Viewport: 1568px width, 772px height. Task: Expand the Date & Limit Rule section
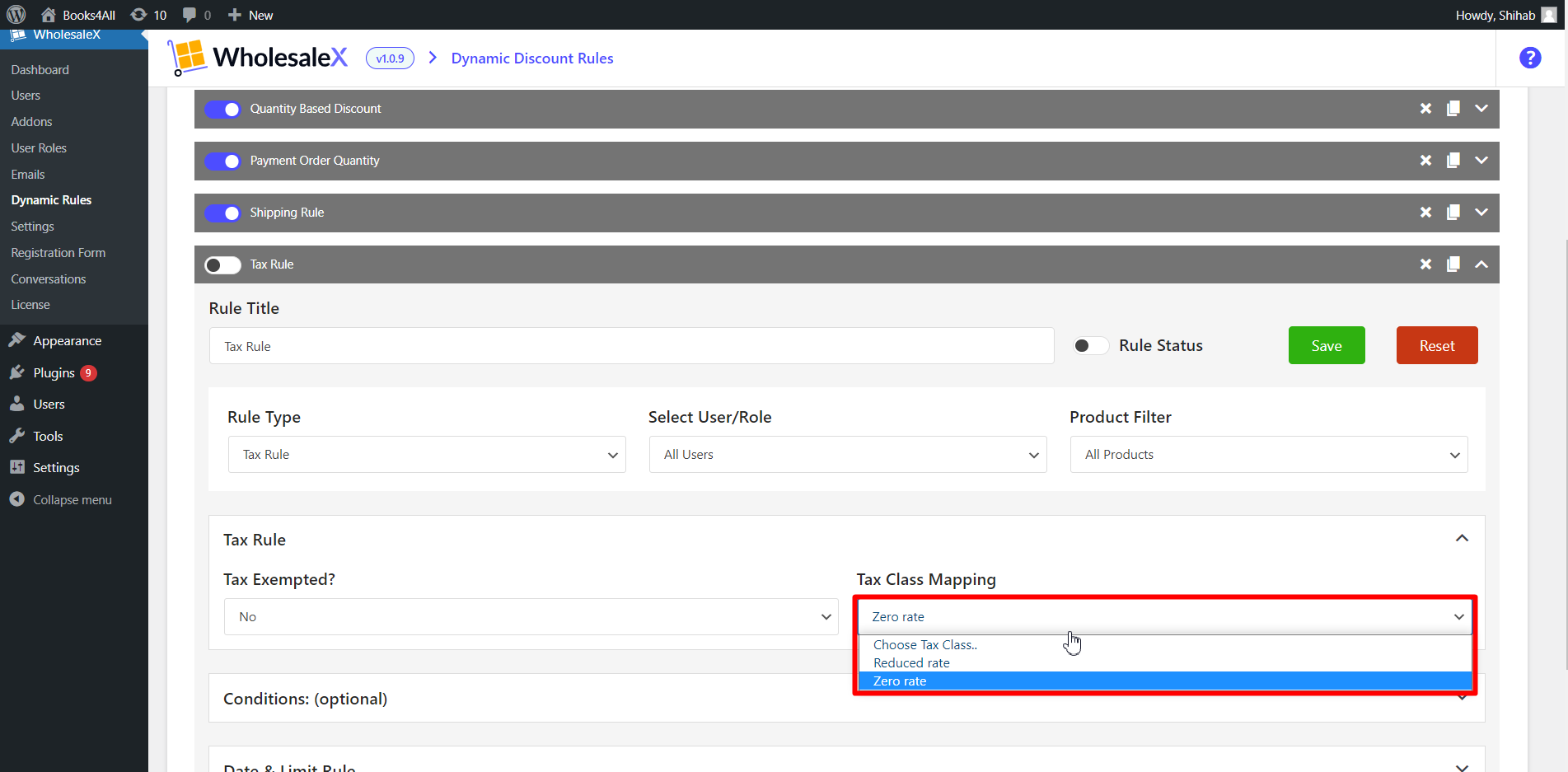click(1462, 767)
